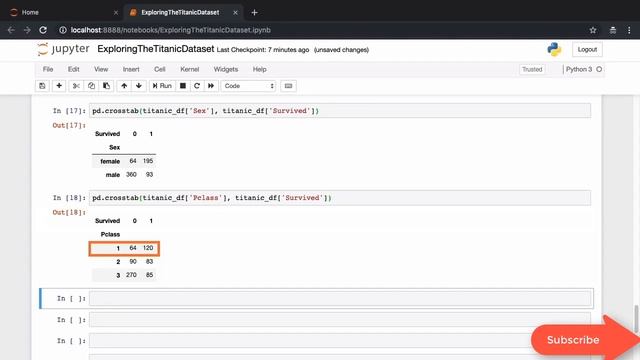
Task: Interrupt the kernel stop icon
Action: point(183,86)
